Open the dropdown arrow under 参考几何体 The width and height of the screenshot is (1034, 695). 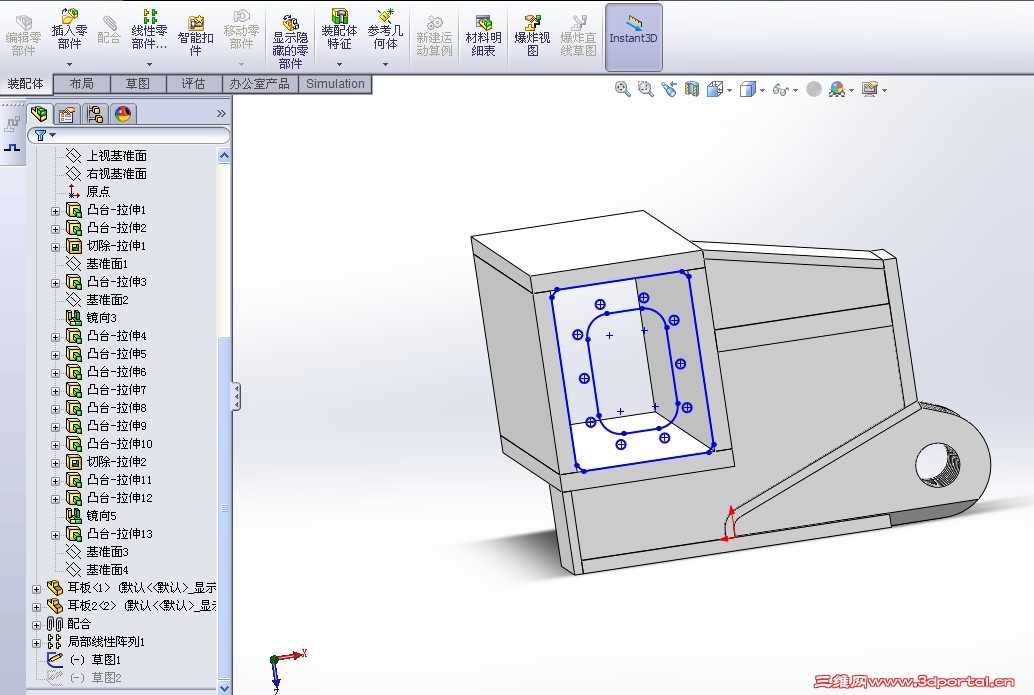coord(385,64)
